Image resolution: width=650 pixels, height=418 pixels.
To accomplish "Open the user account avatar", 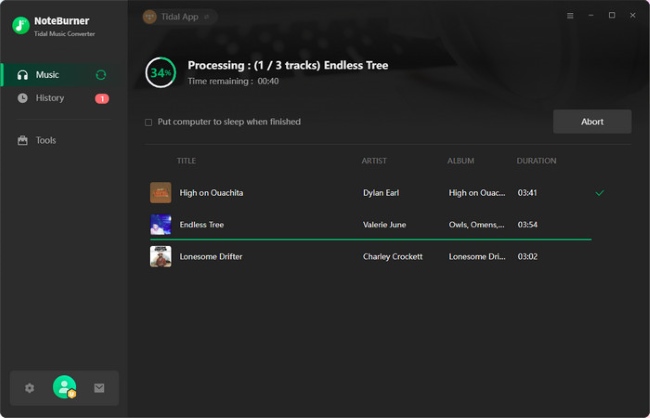I will click(x=64, y=387).
